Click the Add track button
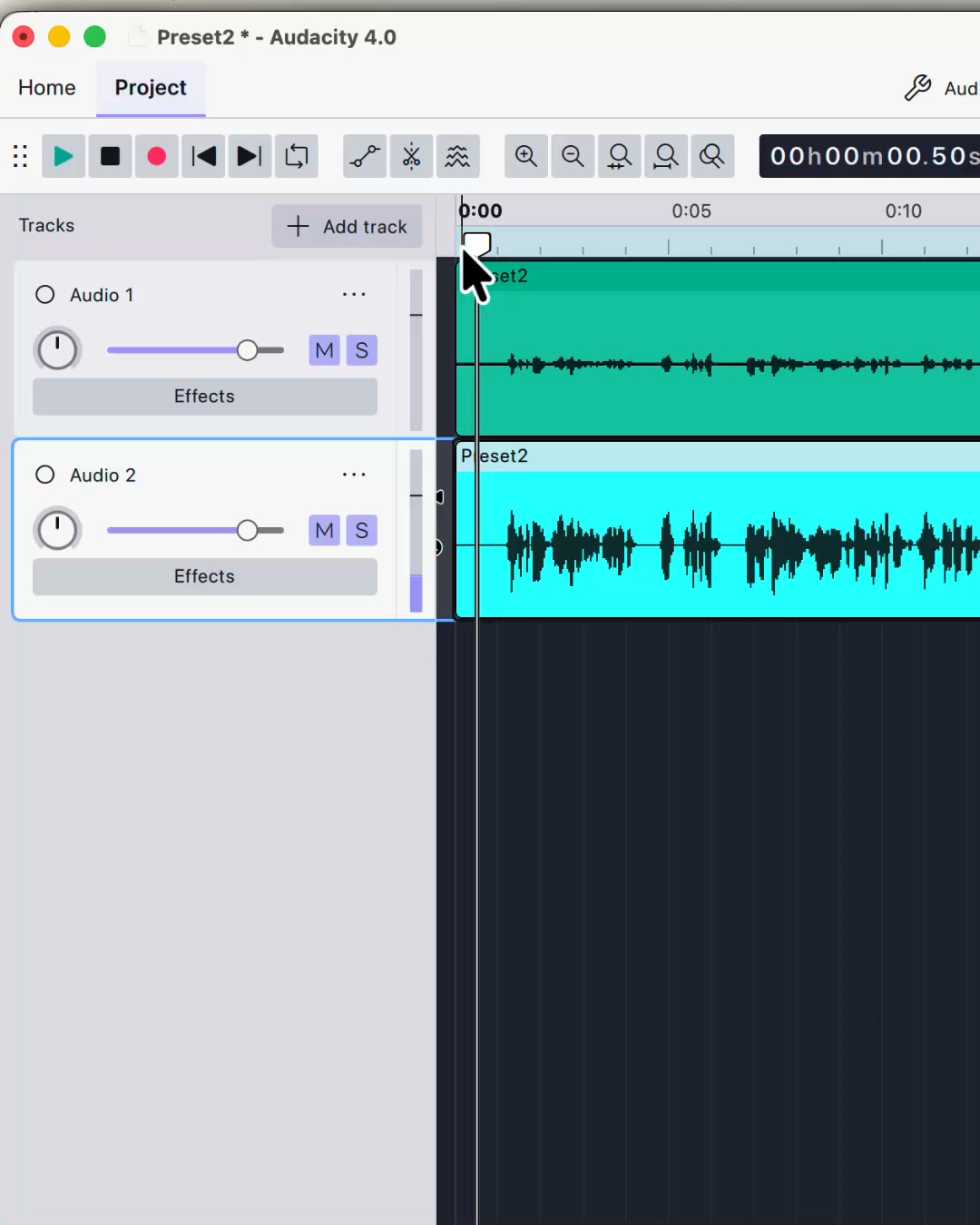The width and height of the screenshot is (980, 1225). tap(347, 226)
